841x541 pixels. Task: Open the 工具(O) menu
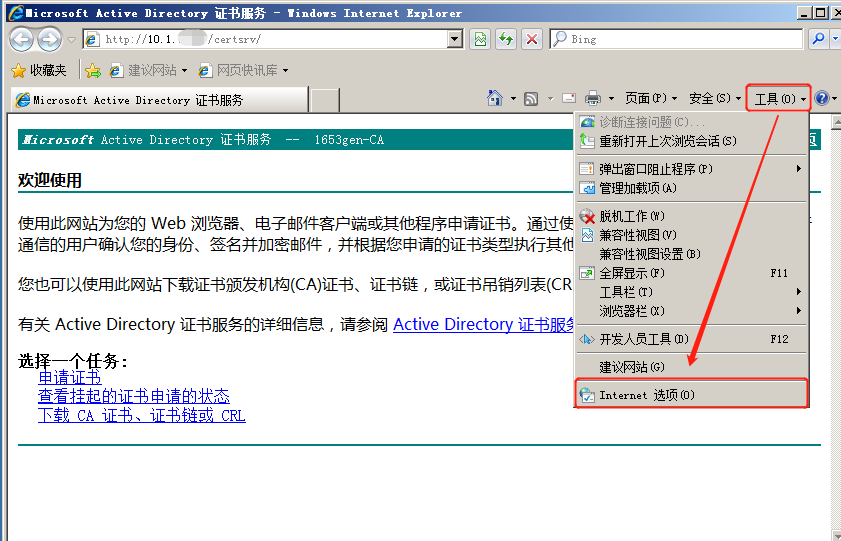pos(778,98)
